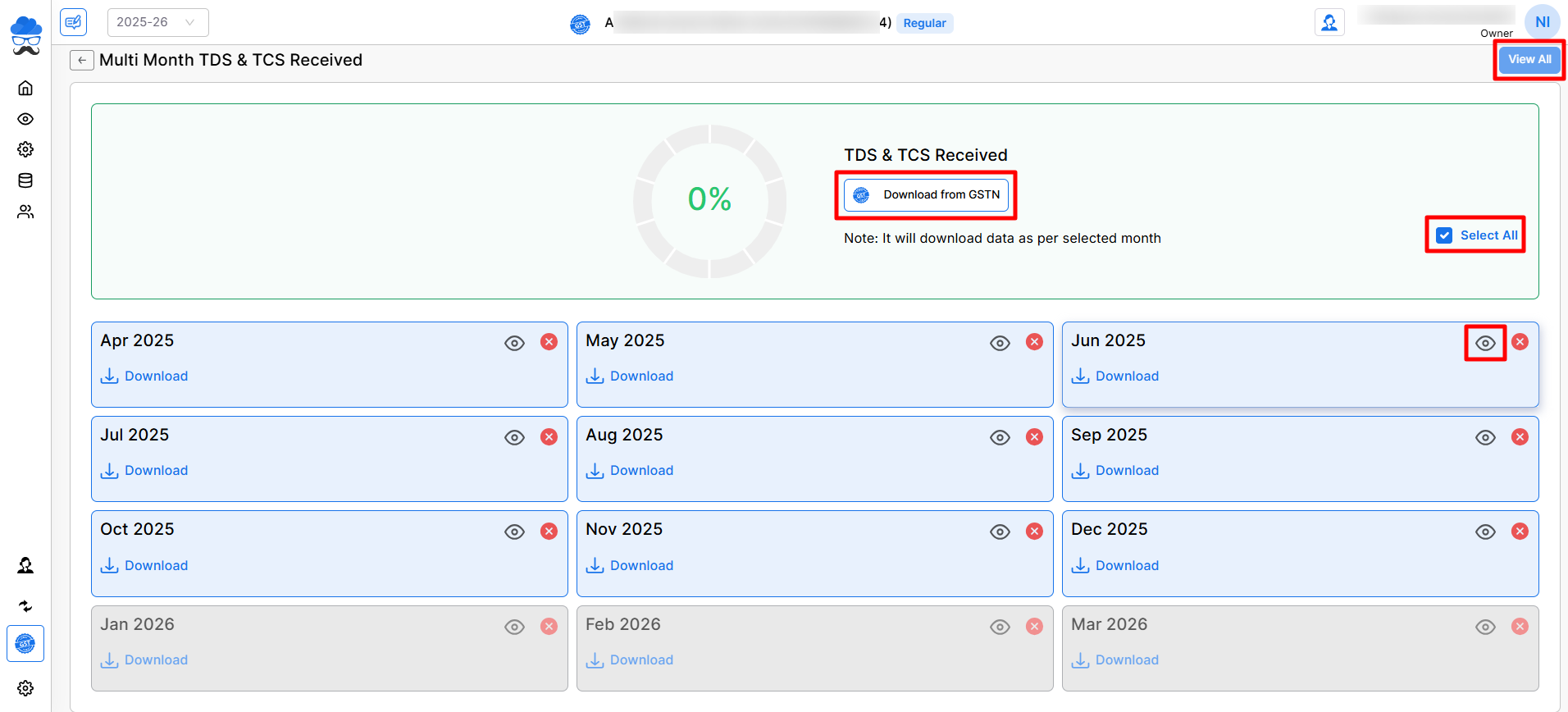Click the back arrow beside page title

81,60
